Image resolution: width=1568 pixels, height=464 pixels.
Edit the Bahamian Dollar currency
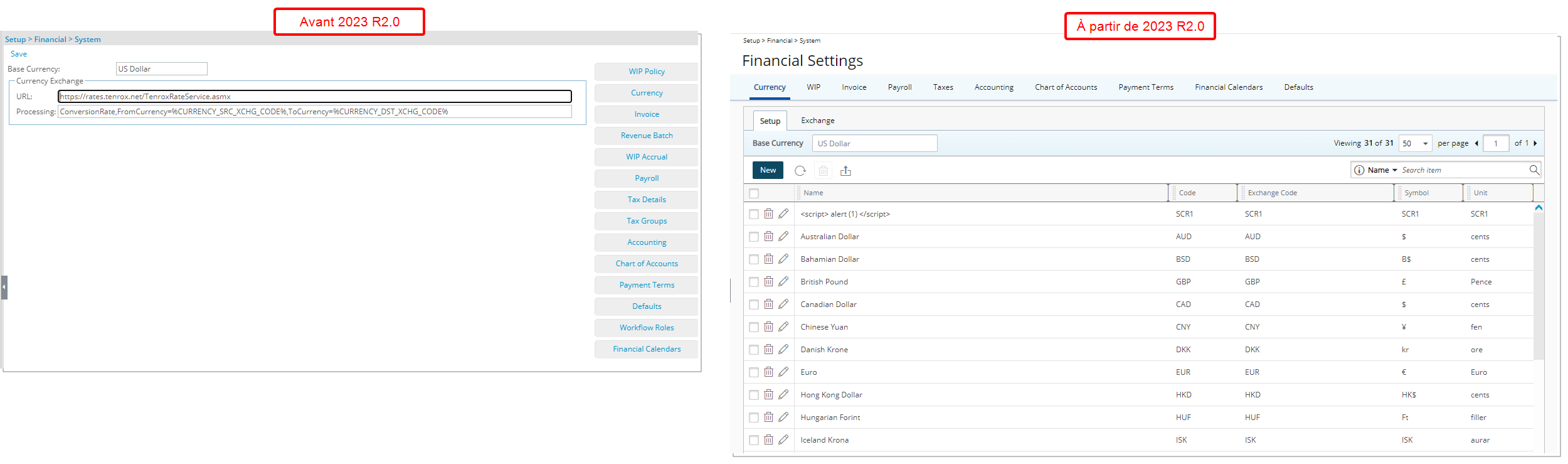(x=783, y=259)
